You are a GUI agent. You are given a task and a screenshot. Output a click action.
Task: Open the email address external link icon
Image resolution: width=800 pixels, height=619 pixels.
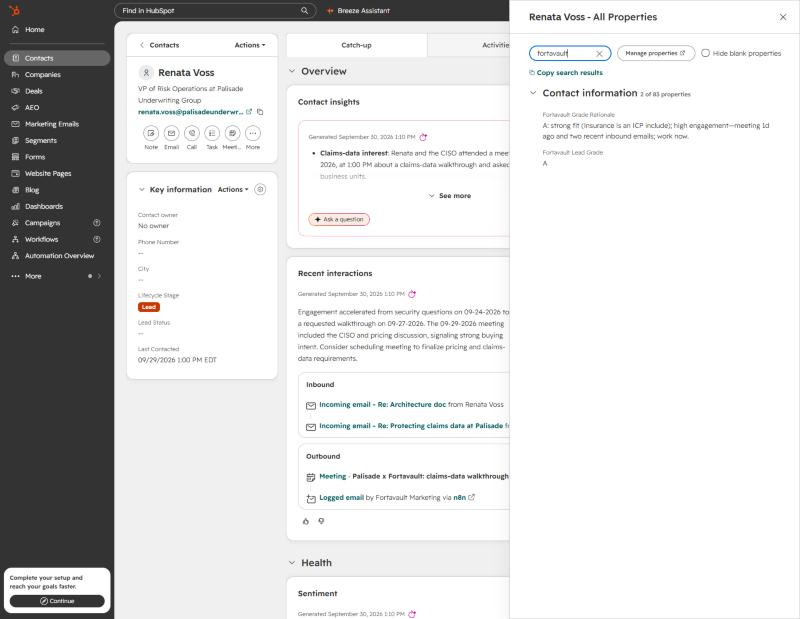pos(249,112)
